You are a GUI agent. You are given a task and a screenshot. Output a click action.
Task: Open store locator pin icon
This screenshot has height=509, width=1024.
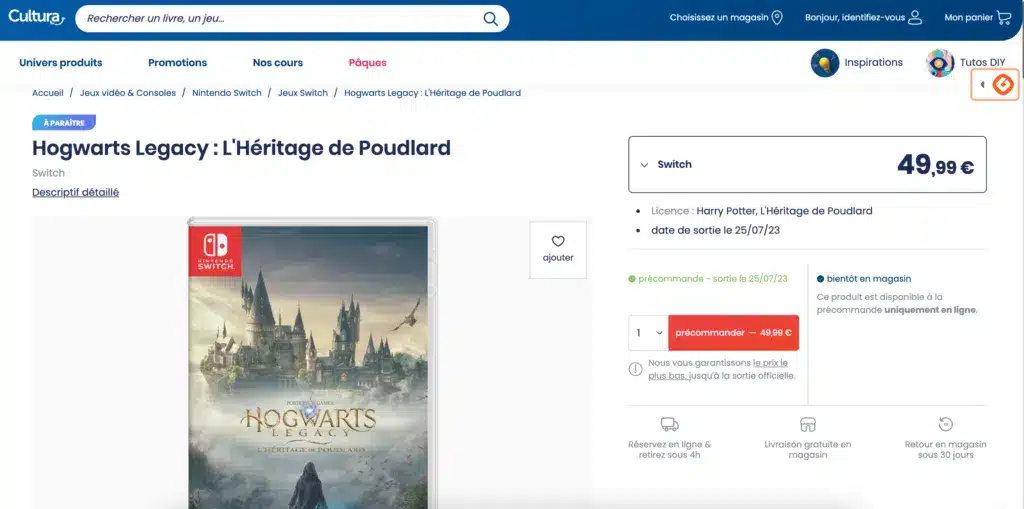coord(777,17)
